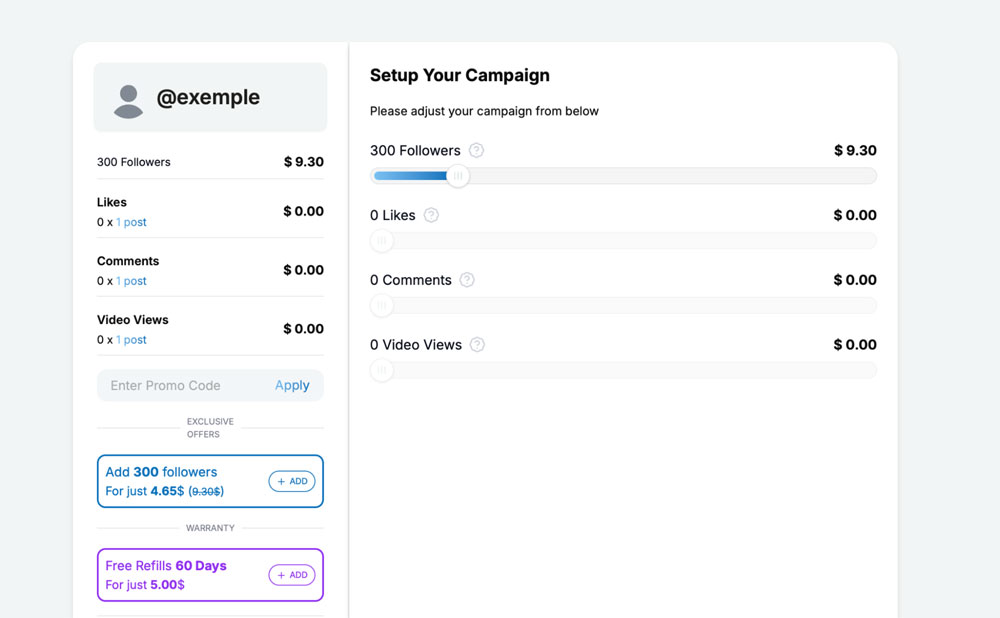Click the Followers slider handle

click(457, 176)
